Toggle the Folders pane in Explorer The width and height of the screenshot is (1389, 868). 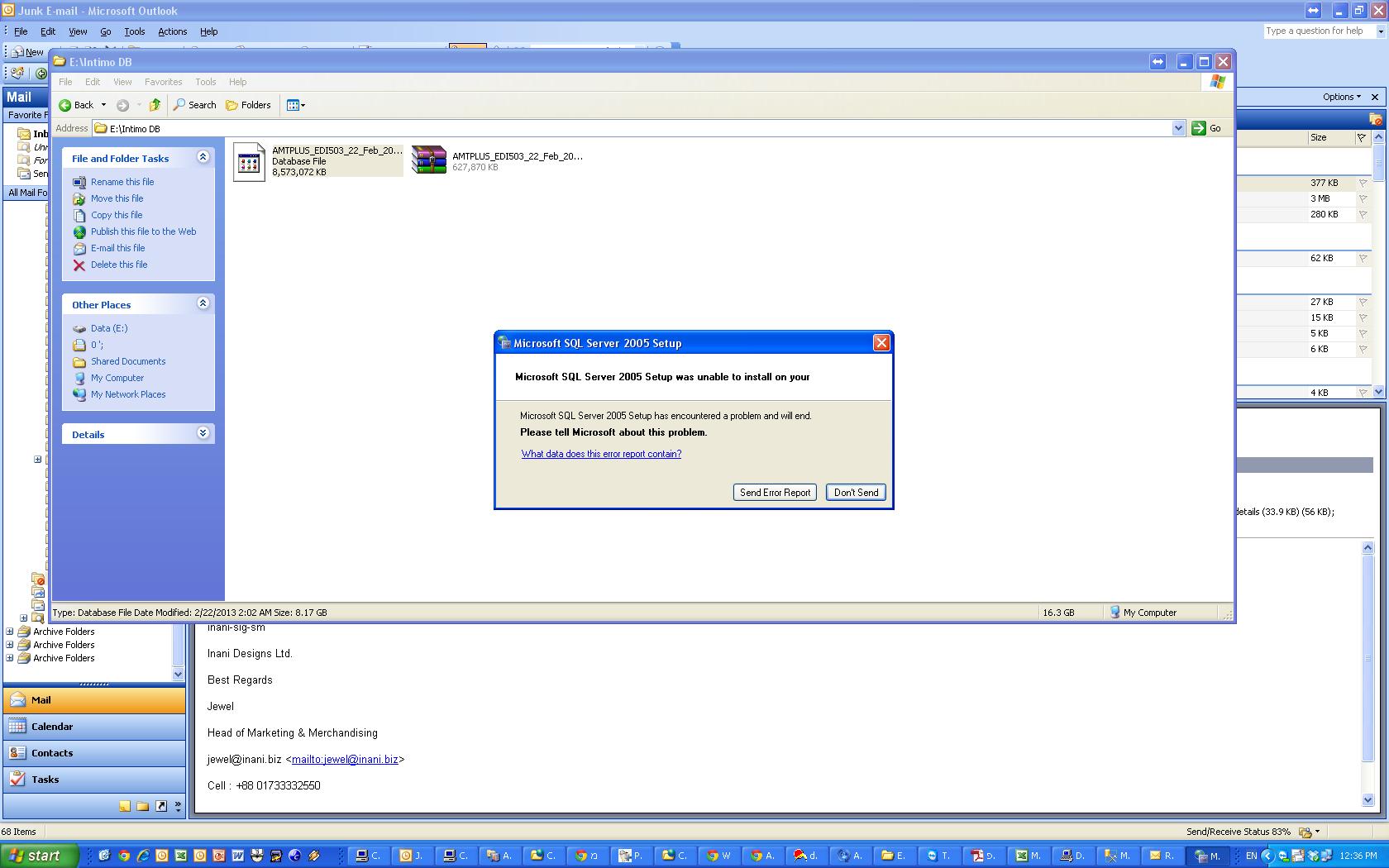pos(249,105)
